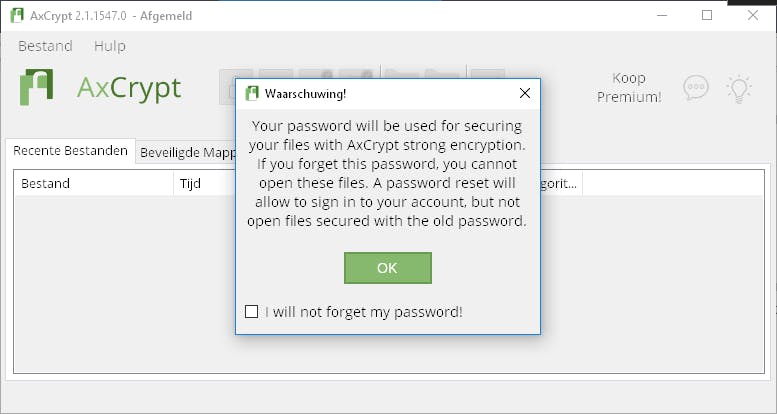
Task: Switch to the Recente Bestanden tab
Action: coord(70,151)
